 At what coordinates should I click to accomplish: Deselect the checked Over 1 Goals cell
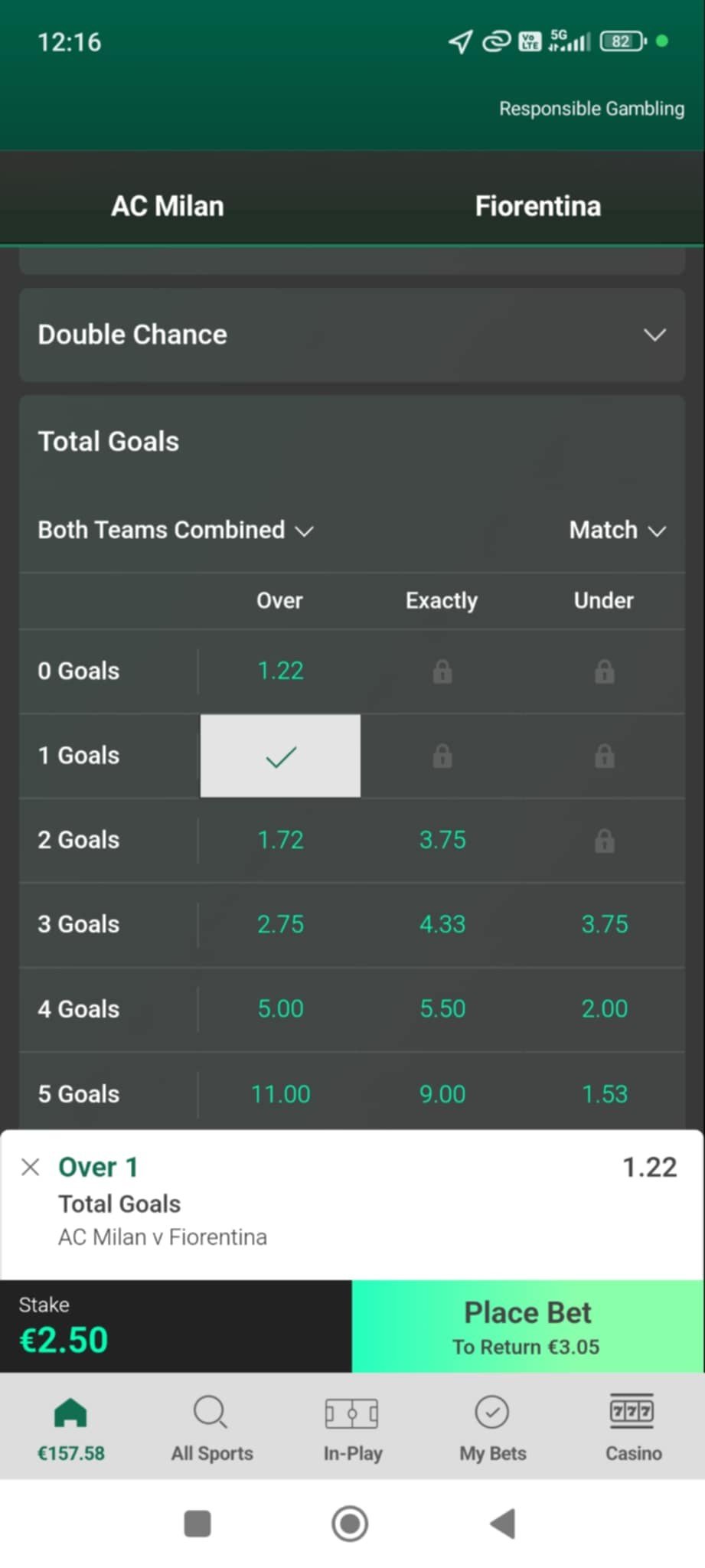coord(280,756)
